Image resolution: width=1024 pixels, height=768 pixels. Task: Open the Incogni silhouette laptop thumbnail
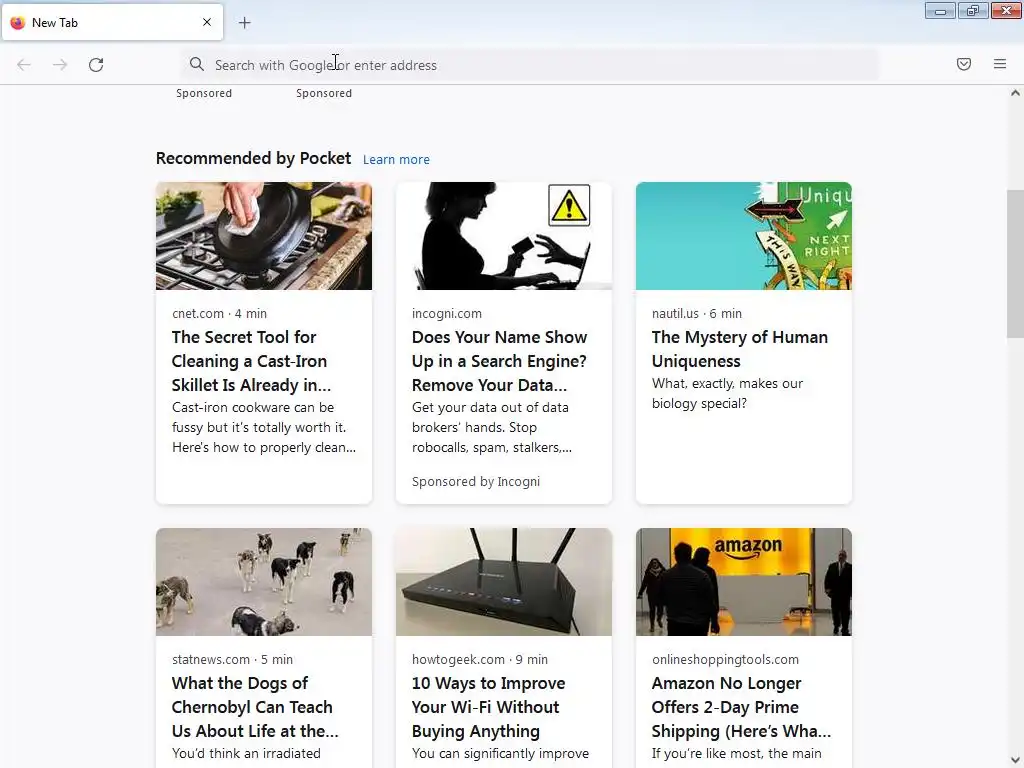click(x=504, y=236)
